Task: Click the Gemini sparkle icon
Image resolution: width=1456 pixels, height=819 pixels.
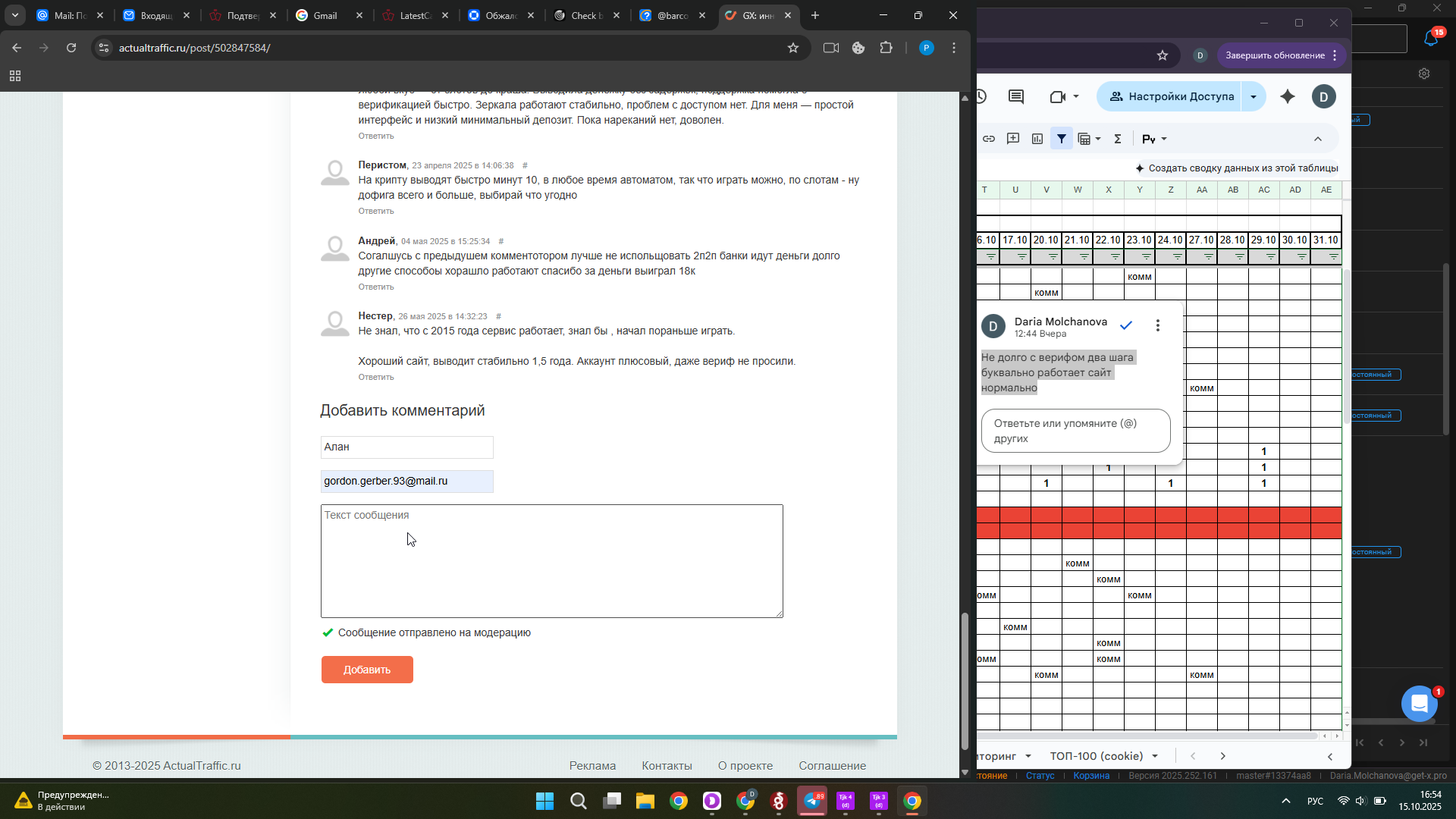Action: 1288,96
